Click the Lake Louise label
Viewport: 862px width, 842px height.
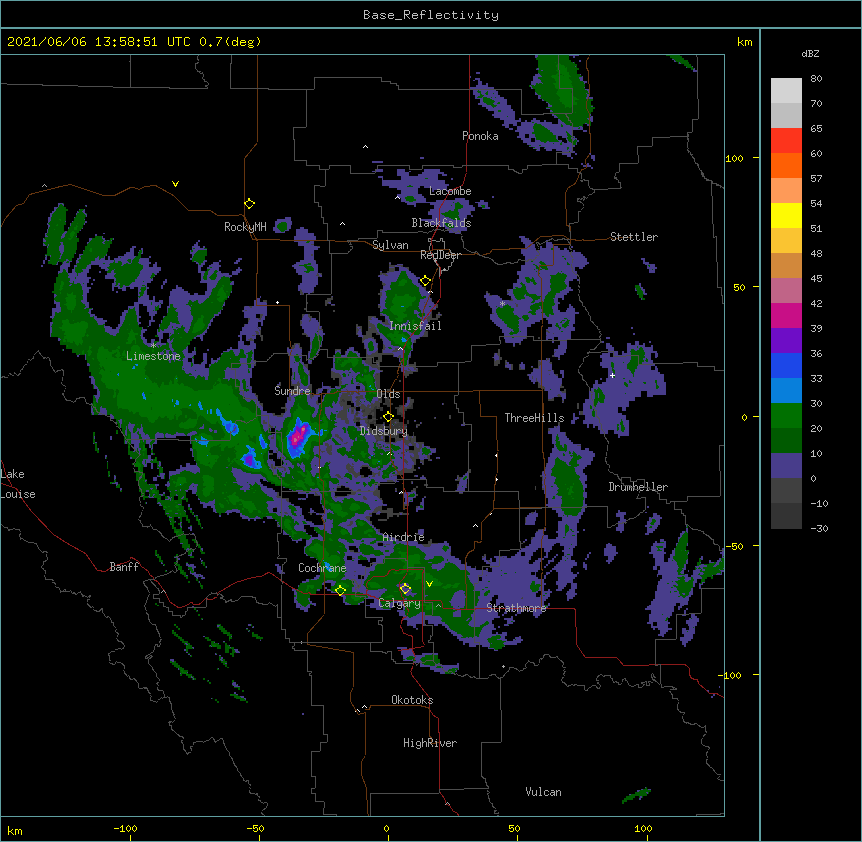pos(18,484)
